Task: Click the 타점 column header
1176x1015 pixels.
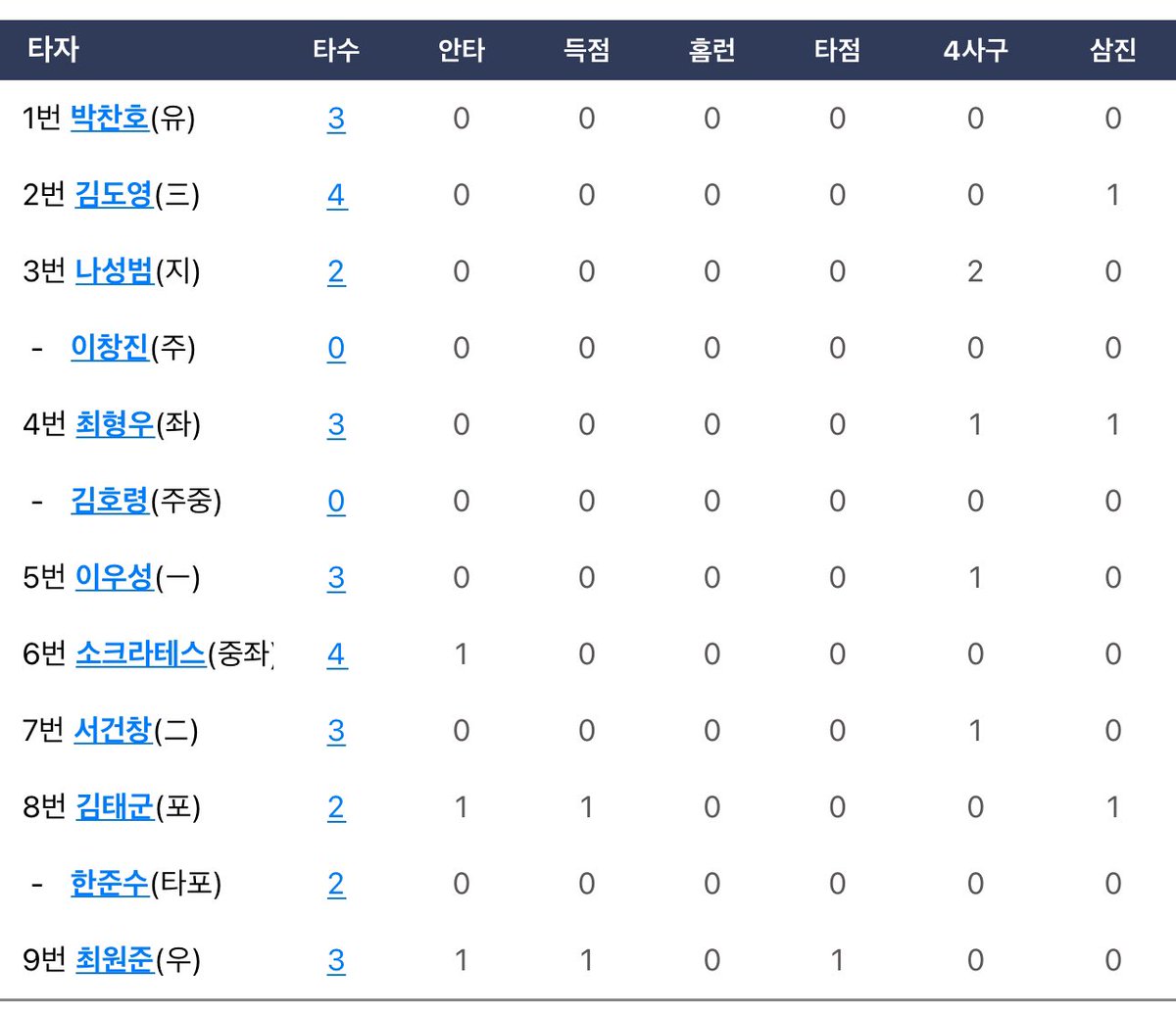Action: tap(838, 50)
